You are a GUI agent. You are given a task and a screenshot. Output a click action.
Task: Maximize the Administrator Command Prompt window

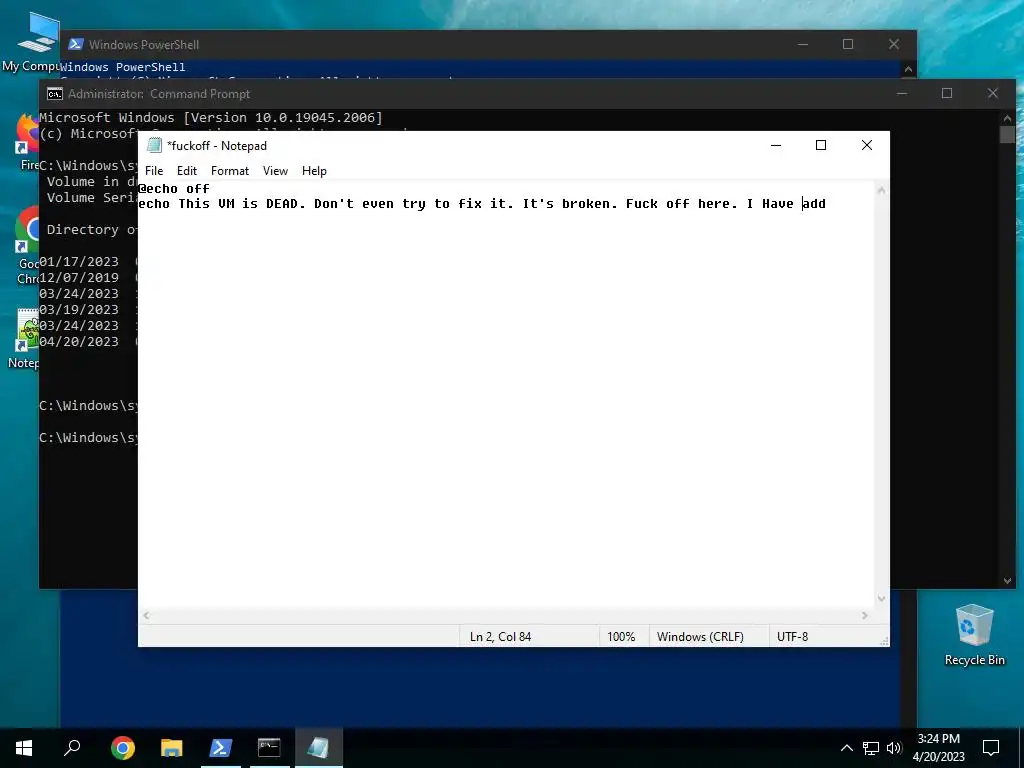[x=947, y=94]
